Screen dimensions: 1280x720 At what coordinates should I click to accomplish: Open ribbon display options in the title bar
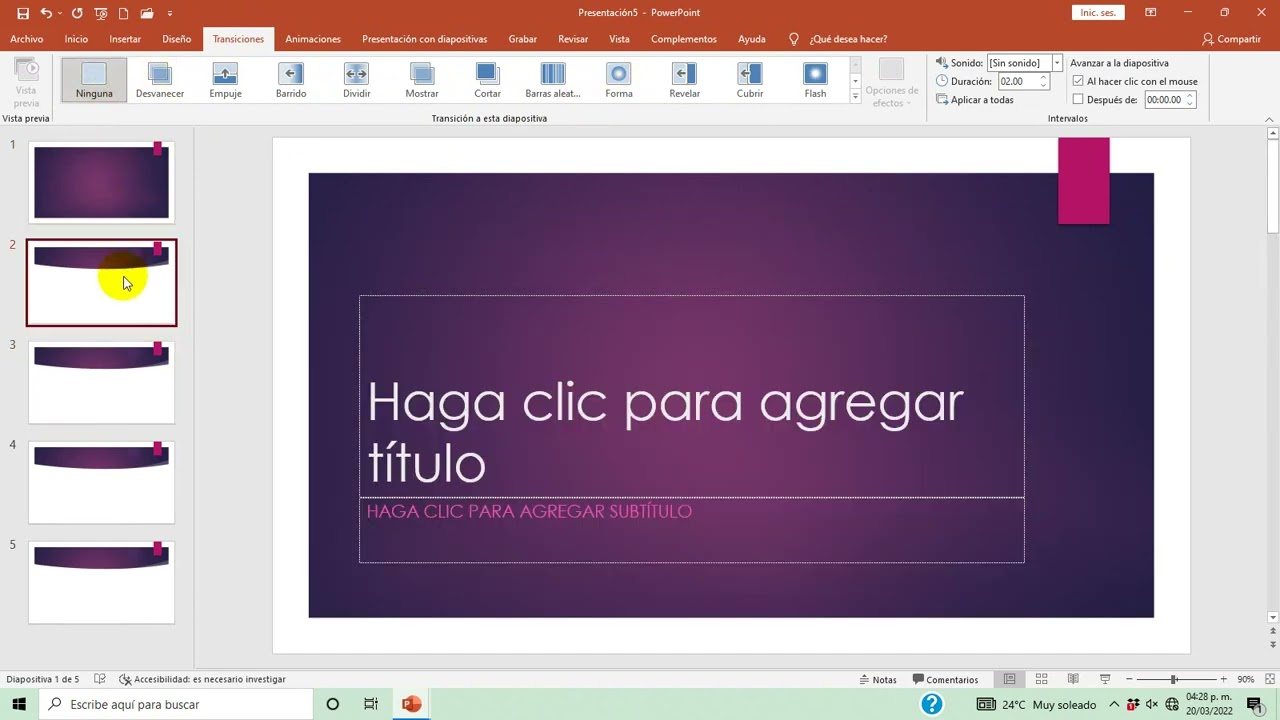[x=1150, y=13]
